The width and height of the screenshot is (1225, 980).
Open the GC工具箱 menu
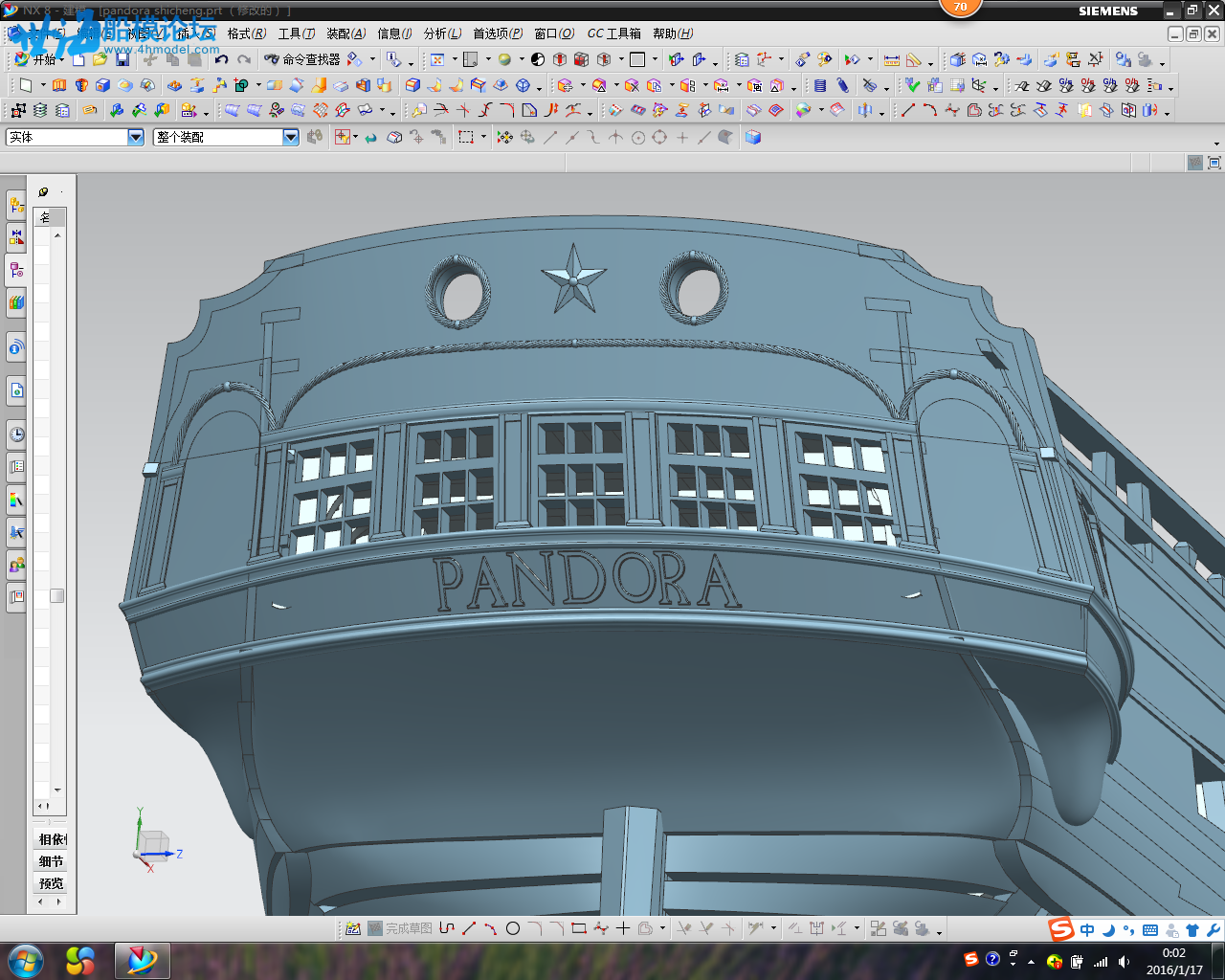(x=614, y=33)
